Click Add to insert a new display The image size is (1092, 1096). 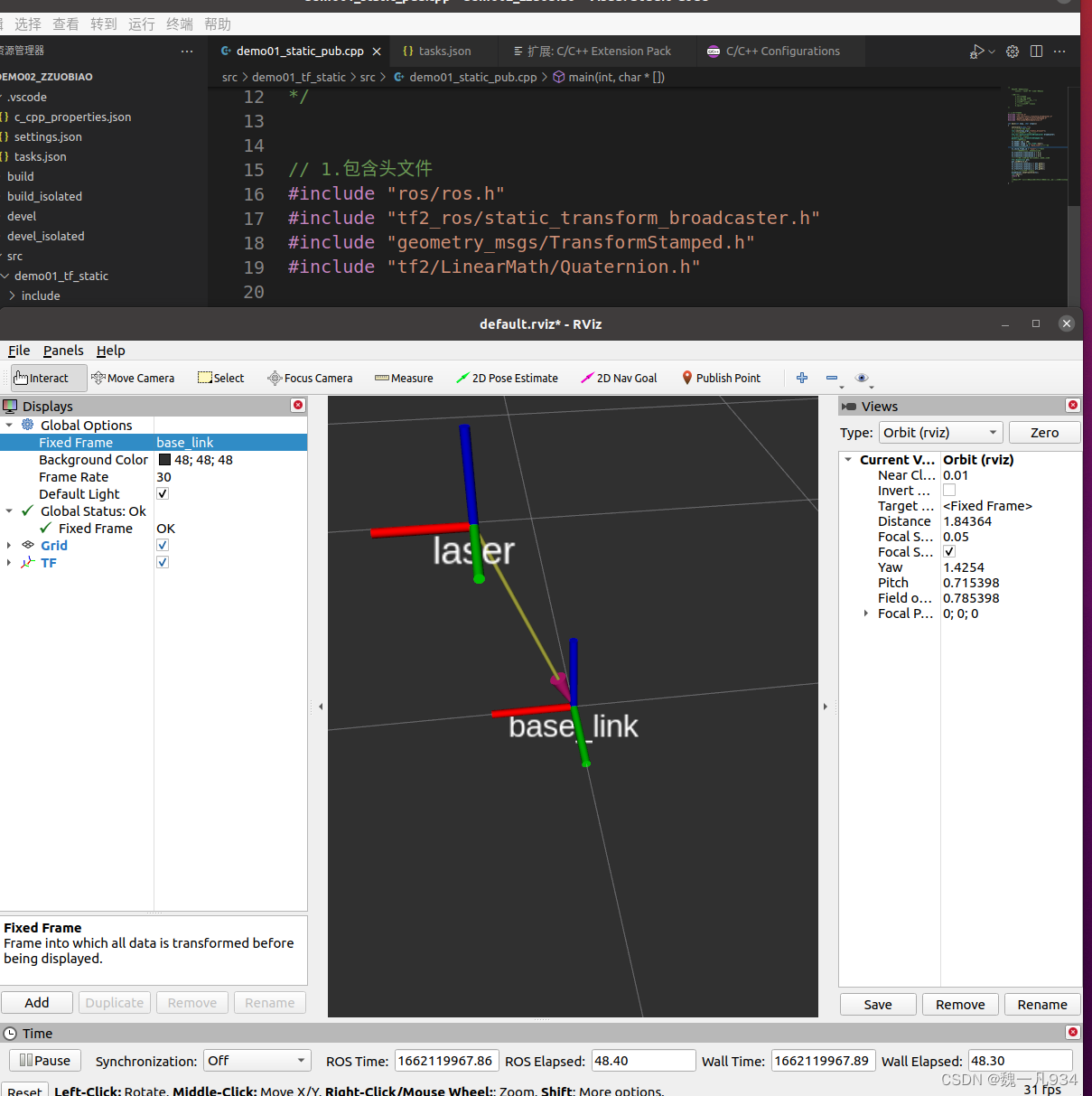(x=36, y=1002)
